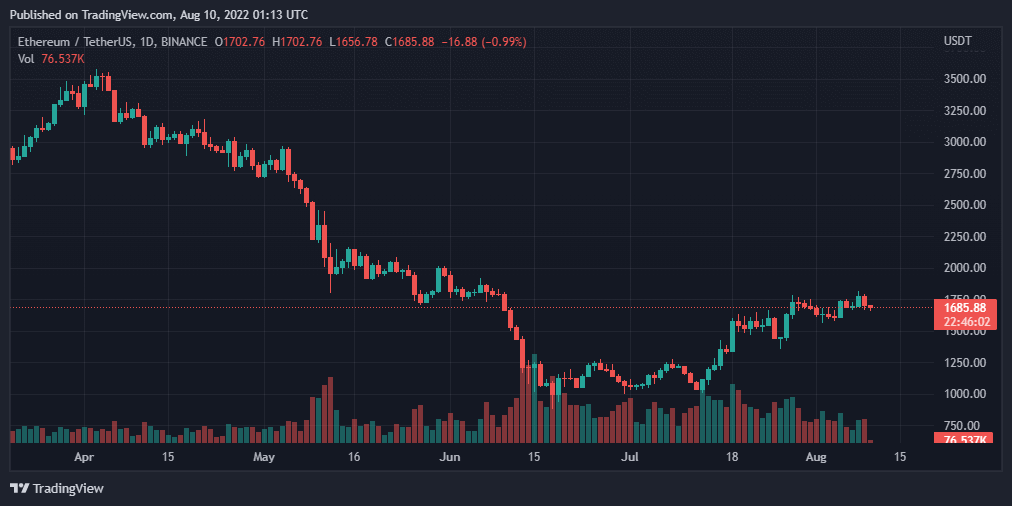This screenshot has height=506, width=1012.
Task: Select the Aug marker on time axis
Action: pos(817,457)
